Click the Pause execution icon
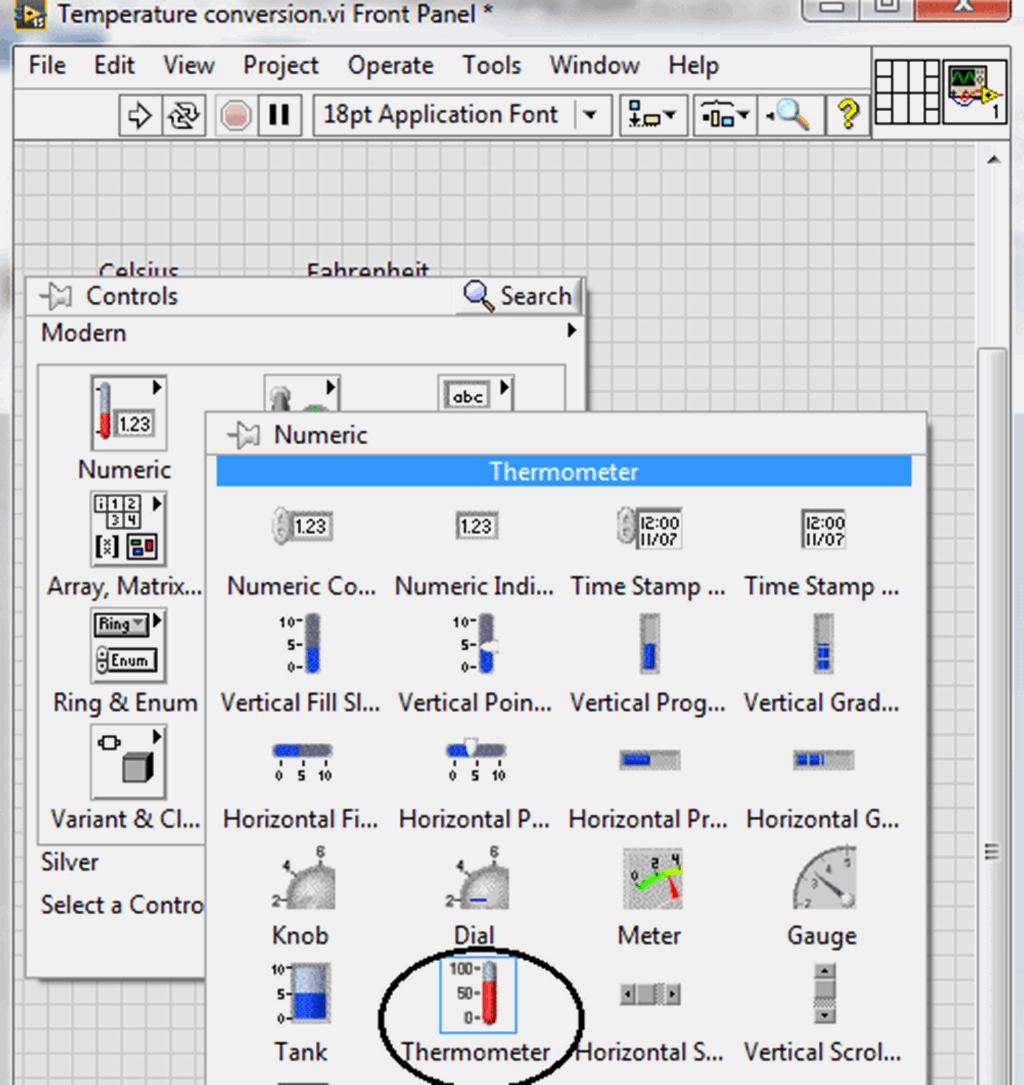The height and width of the screenshot is (1085, 1024). (279, 114)
